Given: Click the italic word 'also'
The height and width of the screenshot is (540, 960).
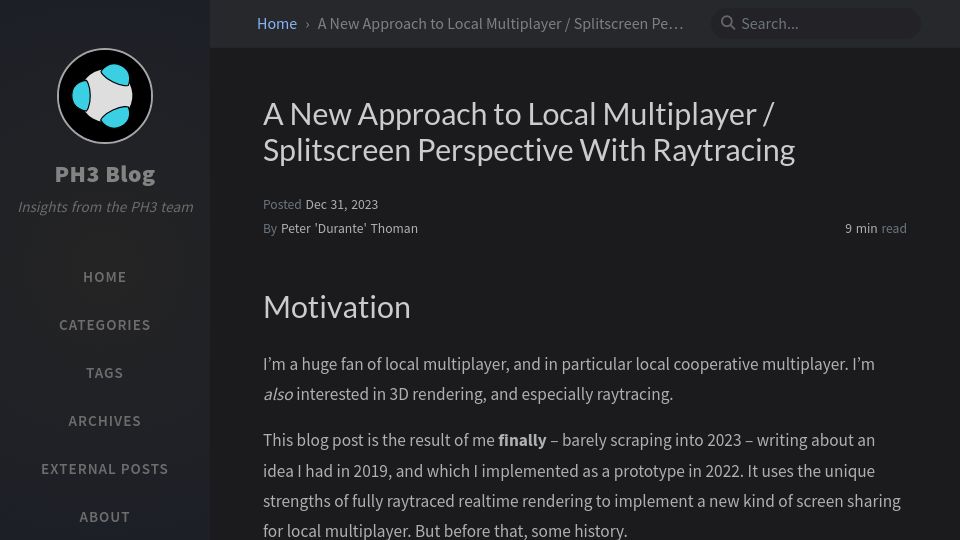Looking at the screenshot, I should (278, 394).
